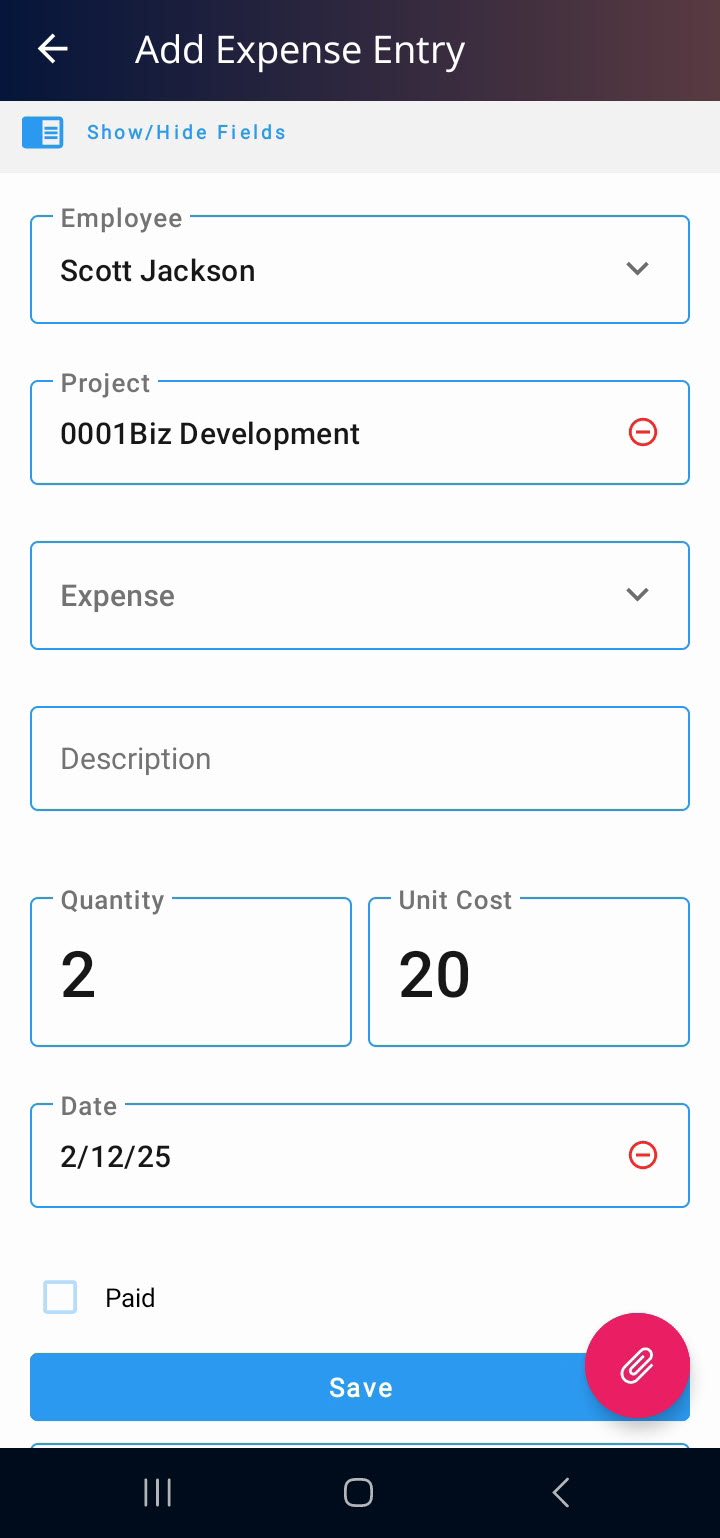Tap the Android home navigation icon
The width and height of the screenshot is (720, 1538).
pyautogui.click(x=358, y=1493)
